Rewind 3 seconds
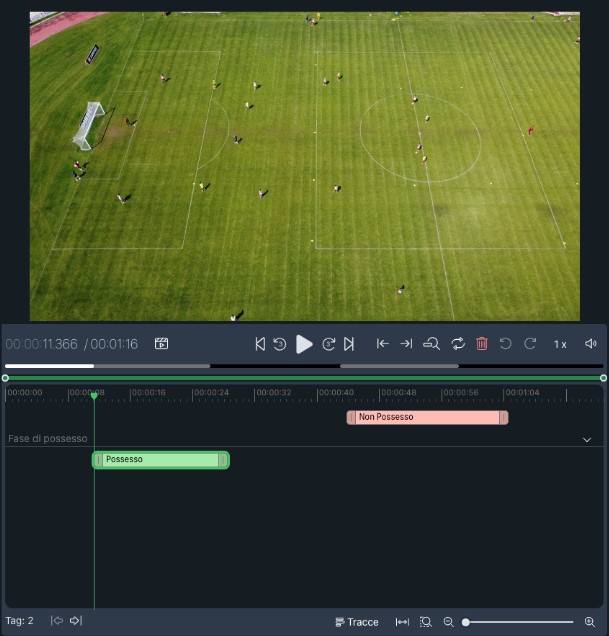This screenshot has height=636, width=609. point(280,344)
